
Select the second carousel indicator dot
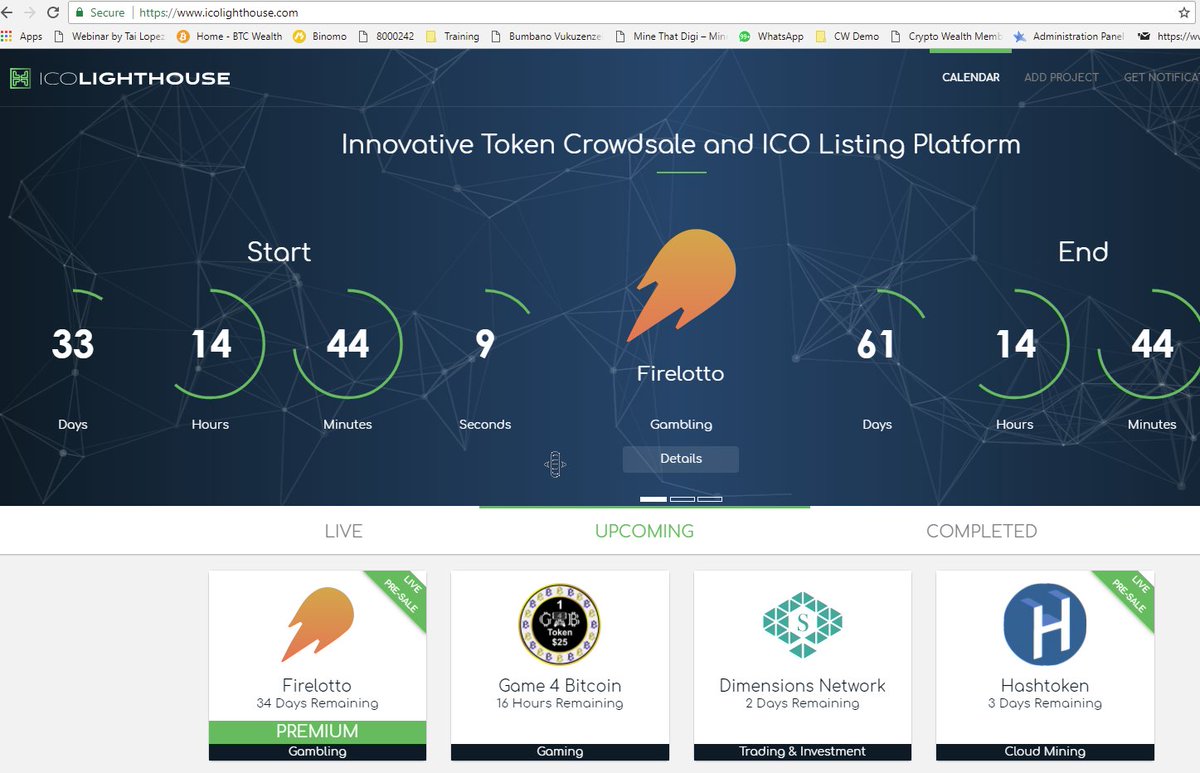pos(682,498)
